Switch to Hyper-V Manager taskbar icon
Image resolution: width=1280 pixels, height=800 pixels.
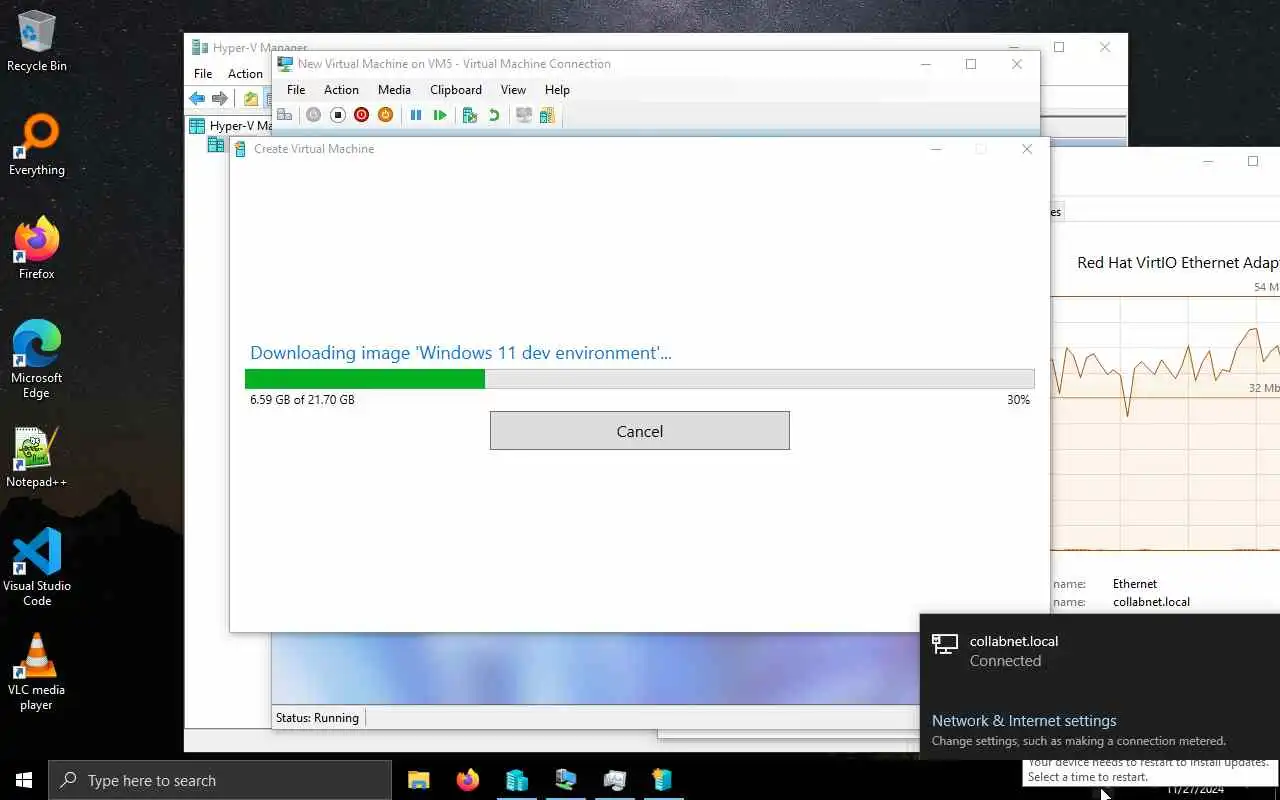click(x=516, y=780)
